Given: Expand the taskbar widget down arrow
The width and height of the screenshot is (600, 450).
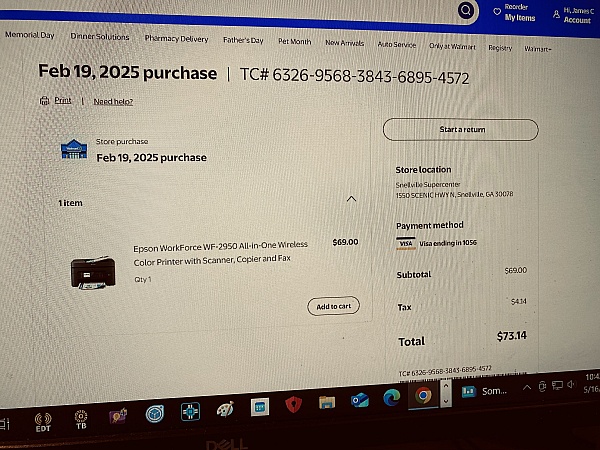Looking at the screenshot, I should 445,401.
